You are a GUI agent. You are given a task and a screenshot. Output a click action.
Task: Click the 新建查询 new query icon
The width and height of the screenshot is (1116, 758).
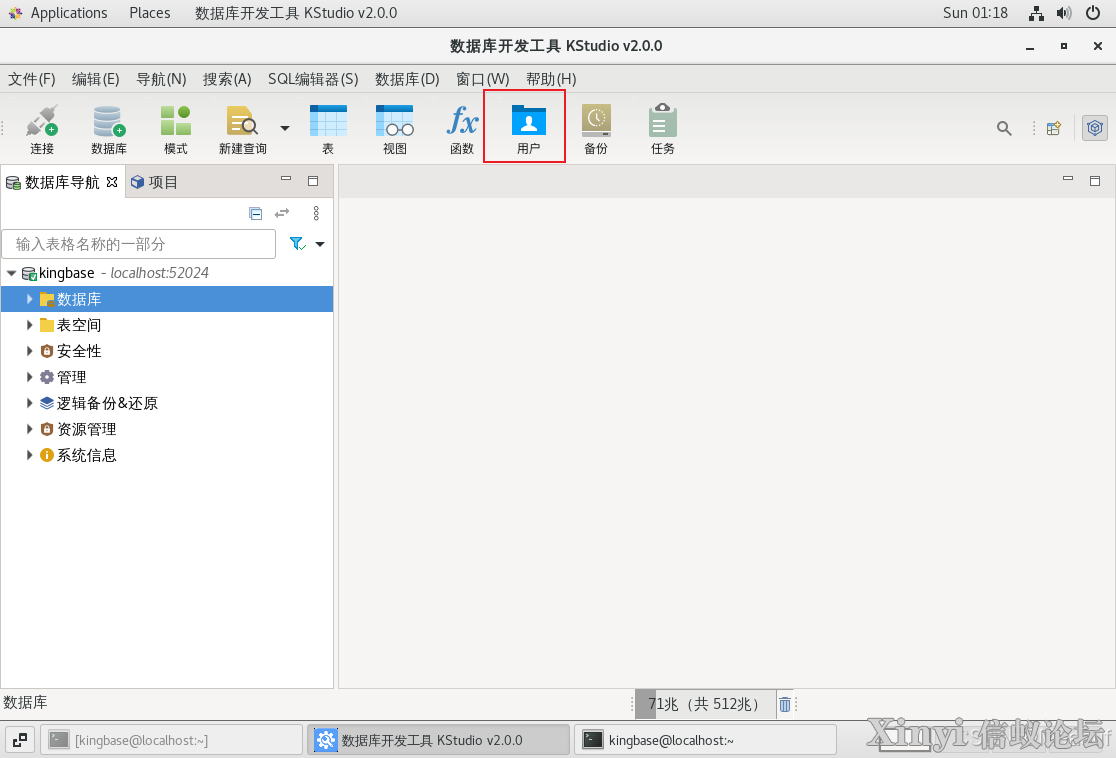(x=243, y=128)
